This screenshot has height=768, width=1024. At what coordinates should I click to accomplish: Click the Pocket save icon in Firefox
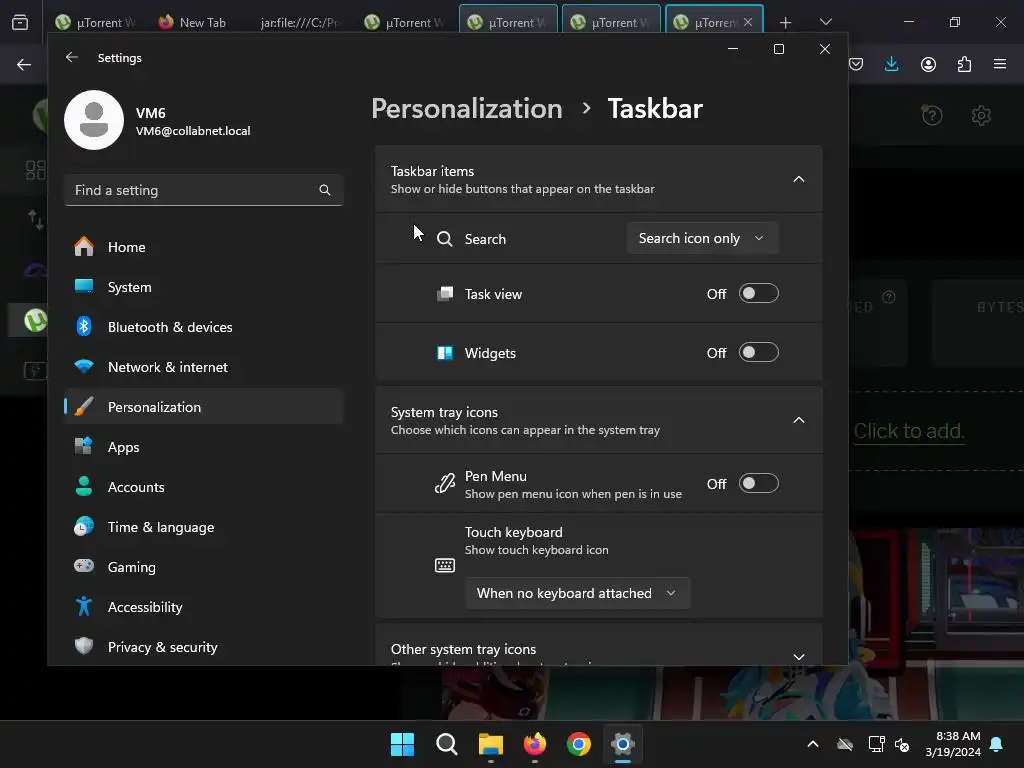pyautogui.click(x=856, y=64)
